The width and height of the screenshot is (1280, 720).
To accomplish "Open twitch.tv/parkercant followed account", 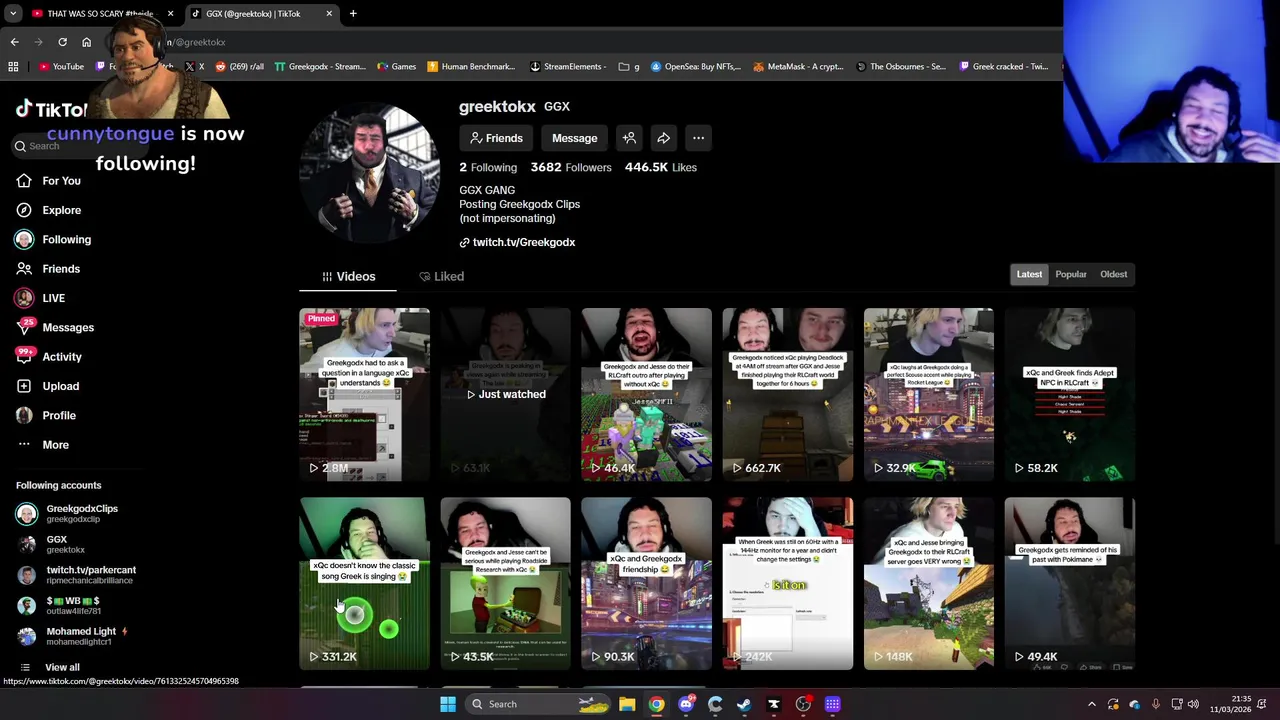I will (76, 575).
